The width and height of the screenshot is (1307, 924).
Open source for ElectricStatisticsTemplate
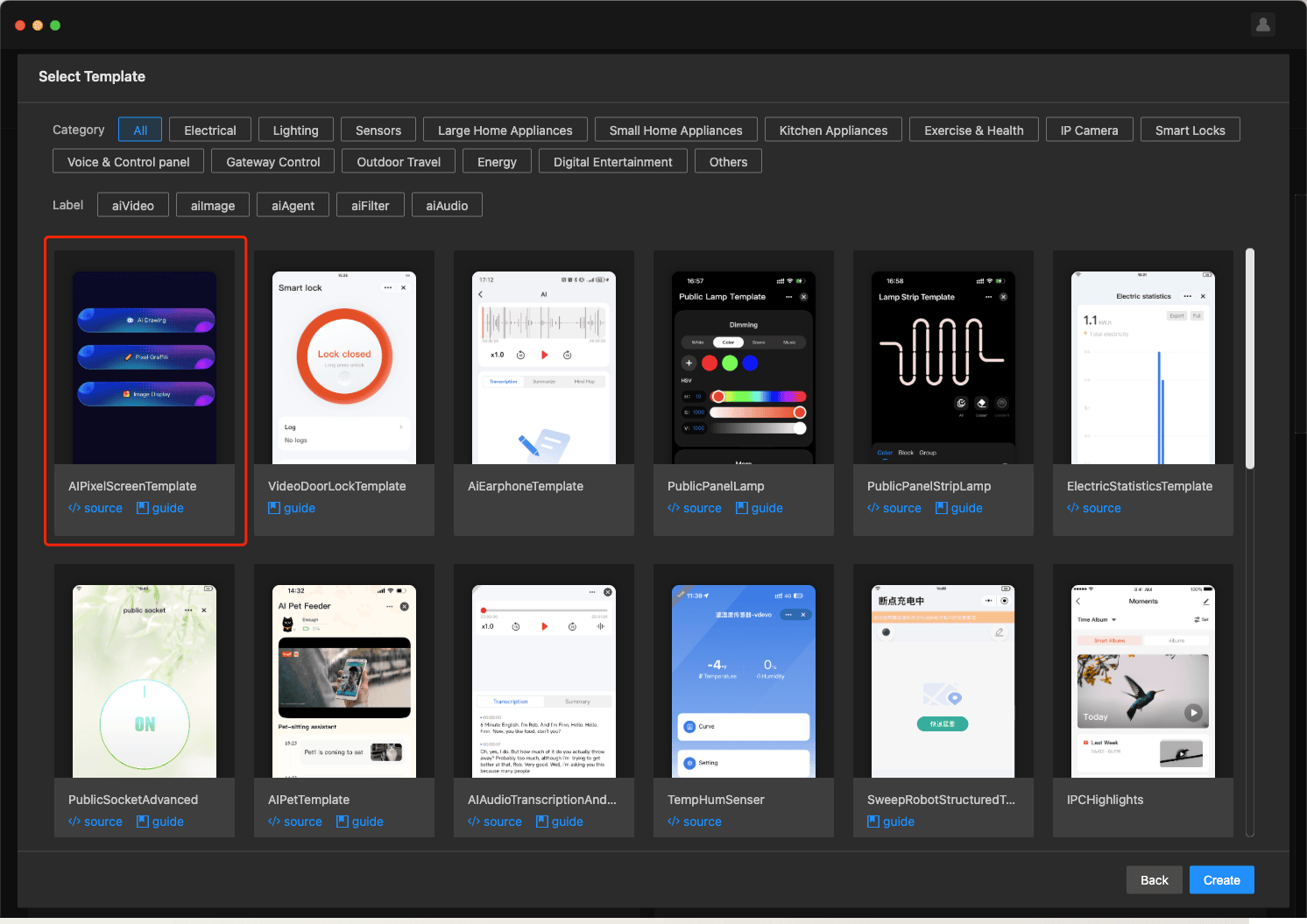(x=1093, y=508)
